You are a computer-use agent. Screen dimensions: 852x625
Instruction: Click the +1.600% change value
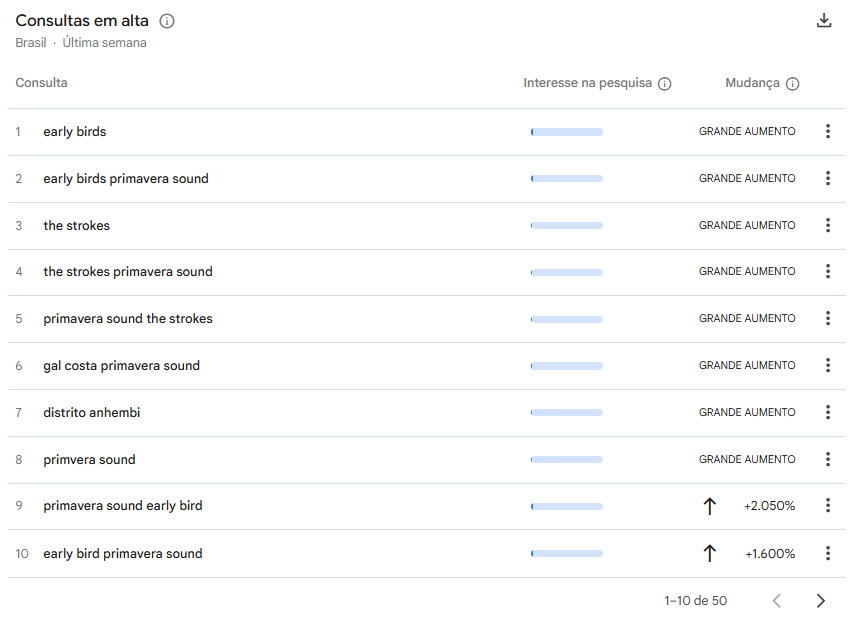(770, 554)
